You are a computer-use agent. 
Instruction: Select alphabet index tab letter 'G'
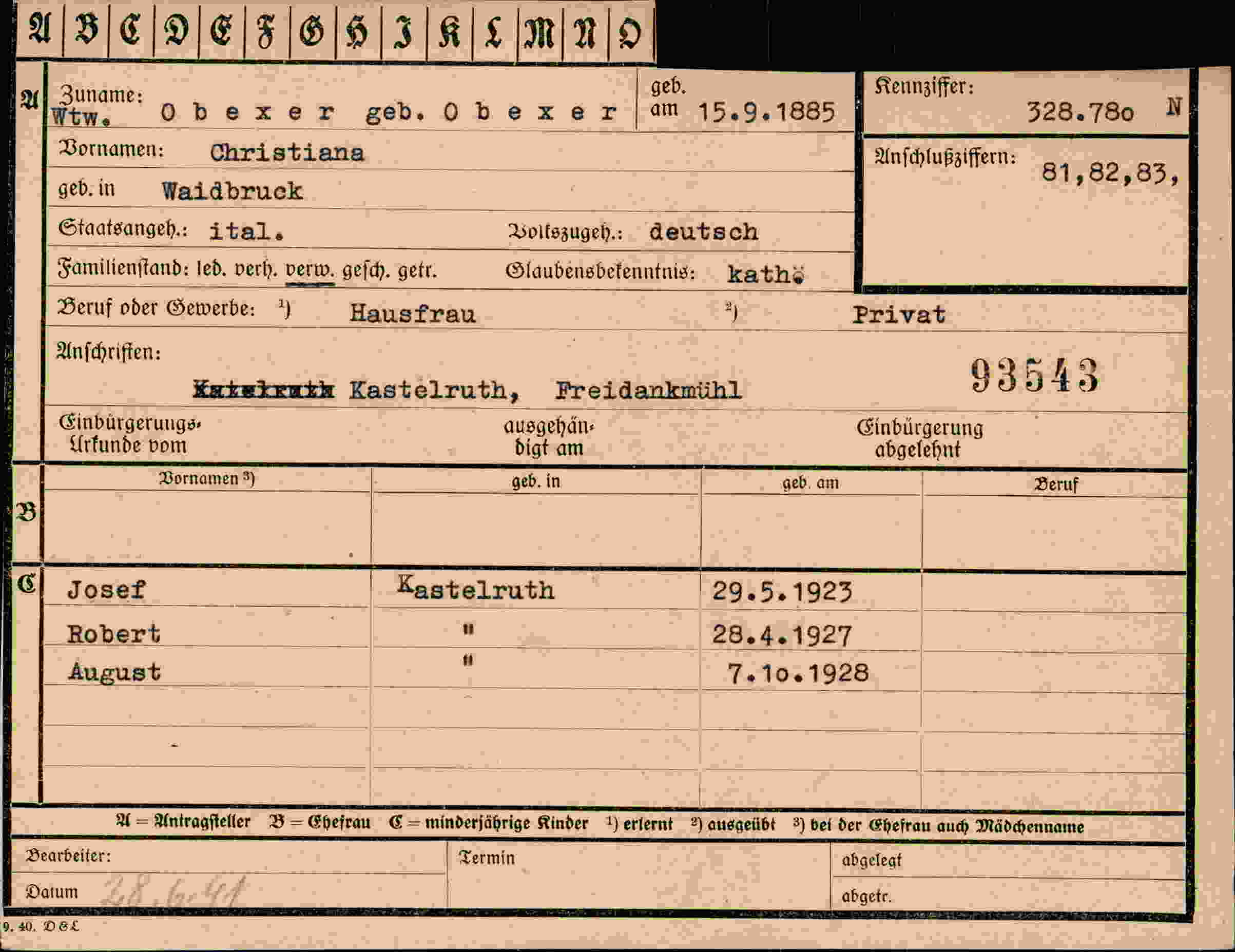312,30
